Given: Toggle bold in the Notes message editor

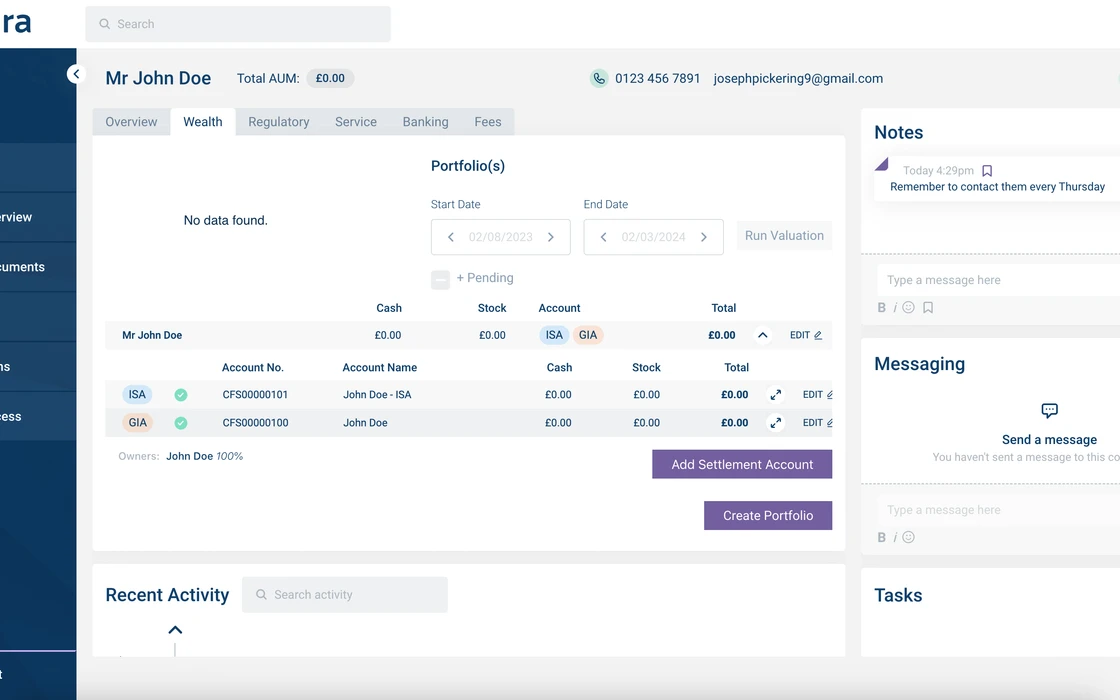Looking at the screenshot, I should click(x=881, y=307).
